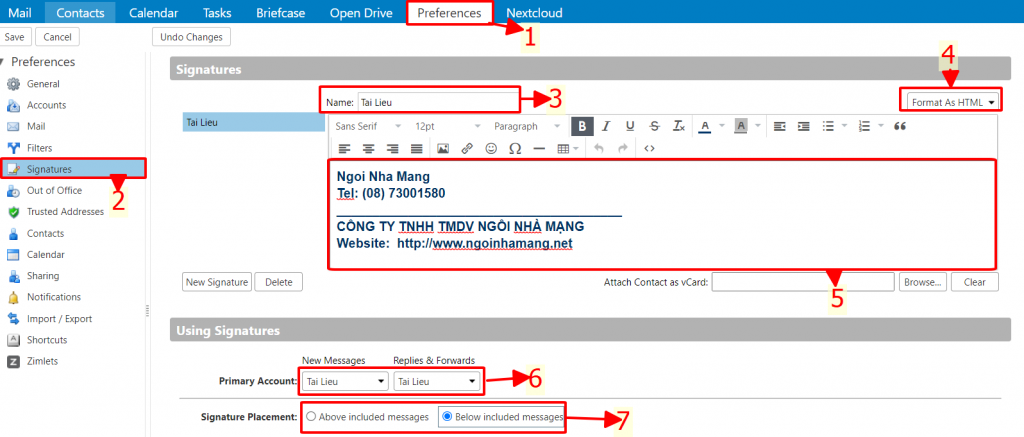Open source code view icon
This screenshot has height=437, width=1024.
[649, 148]
